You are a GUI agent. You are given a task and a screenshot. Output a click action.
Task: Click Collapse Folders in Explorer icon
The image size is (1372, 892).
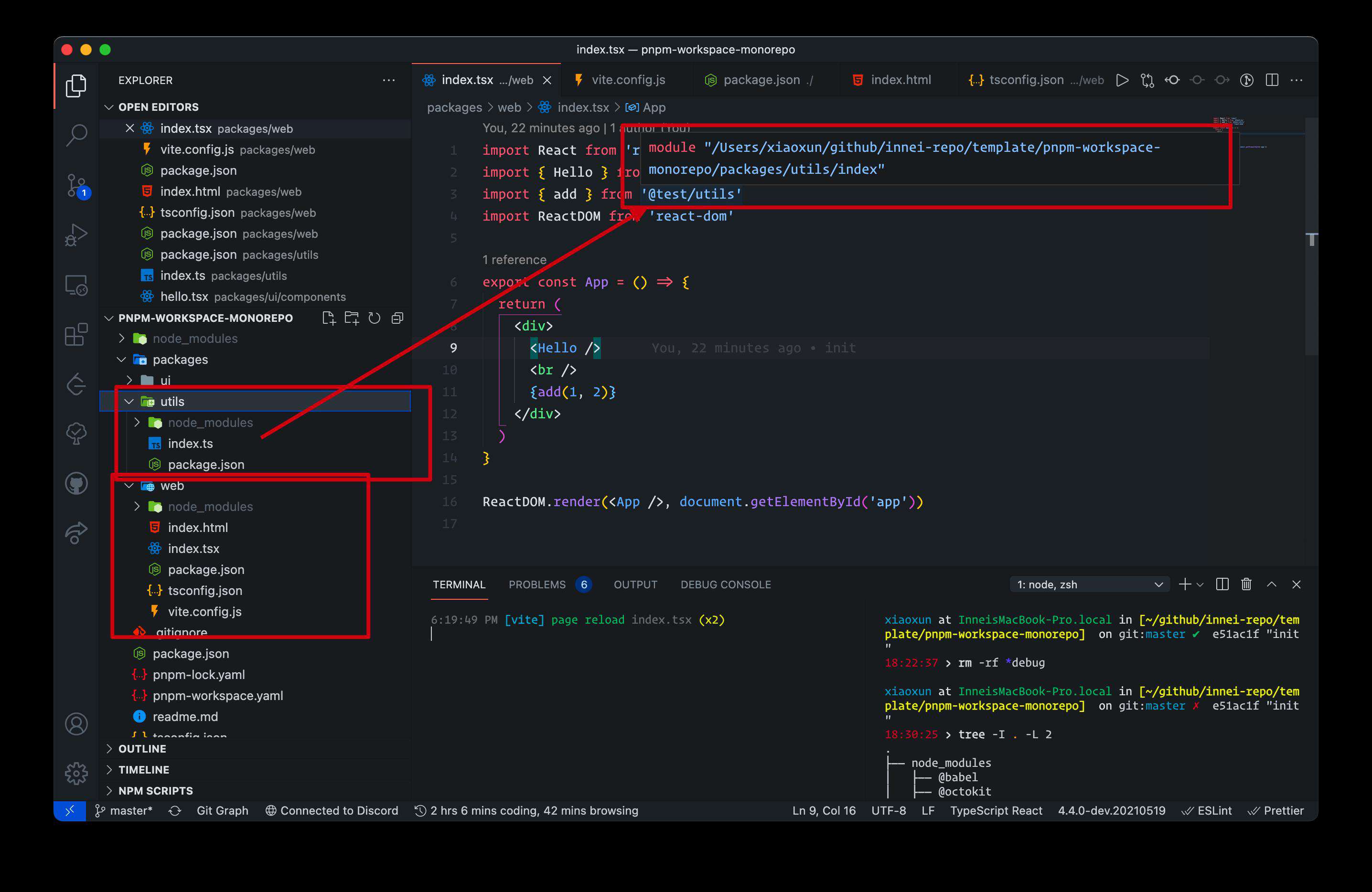397,318
